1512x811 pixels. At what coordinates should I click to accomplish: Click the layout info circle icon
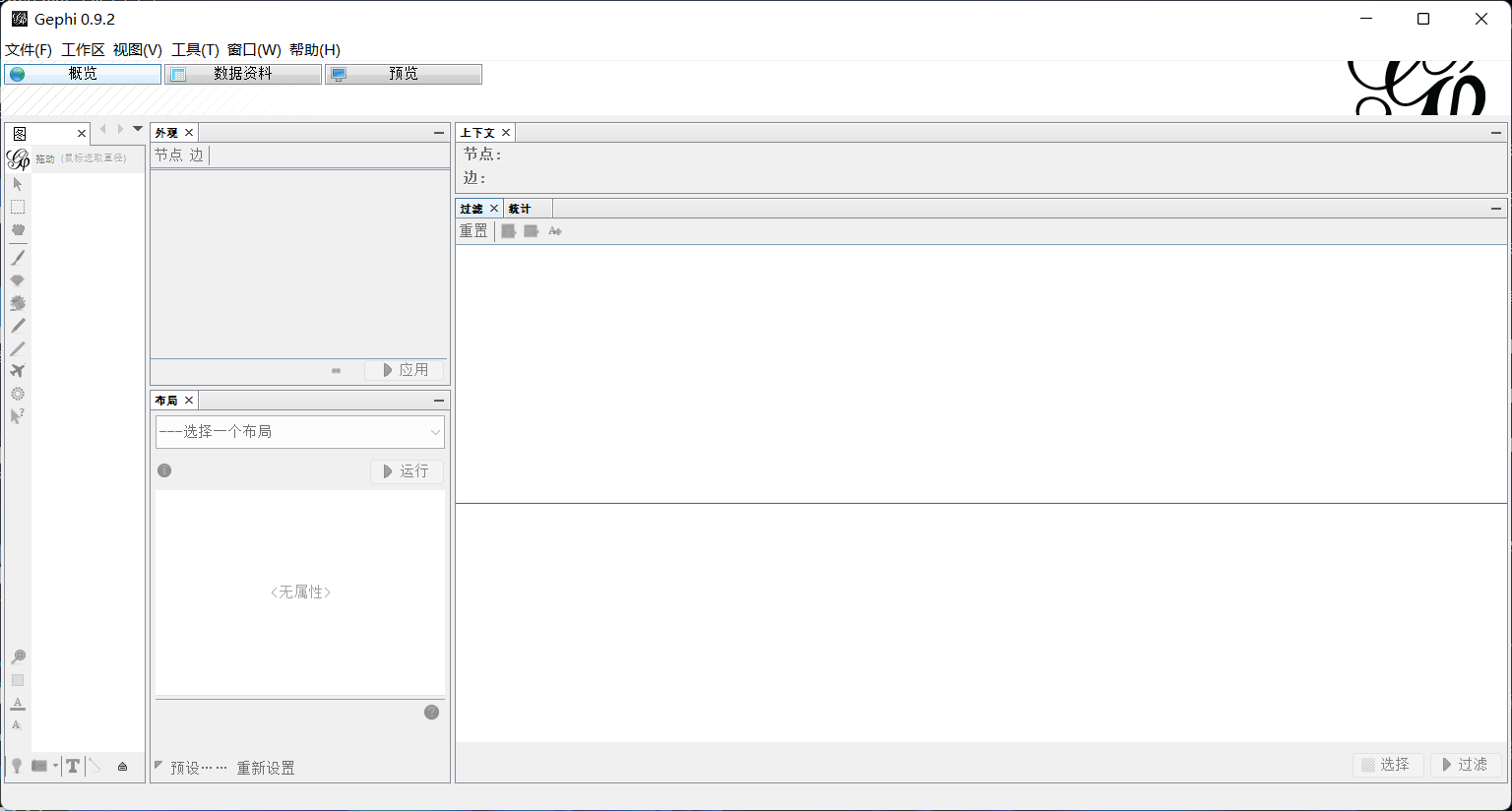[164, 470]
